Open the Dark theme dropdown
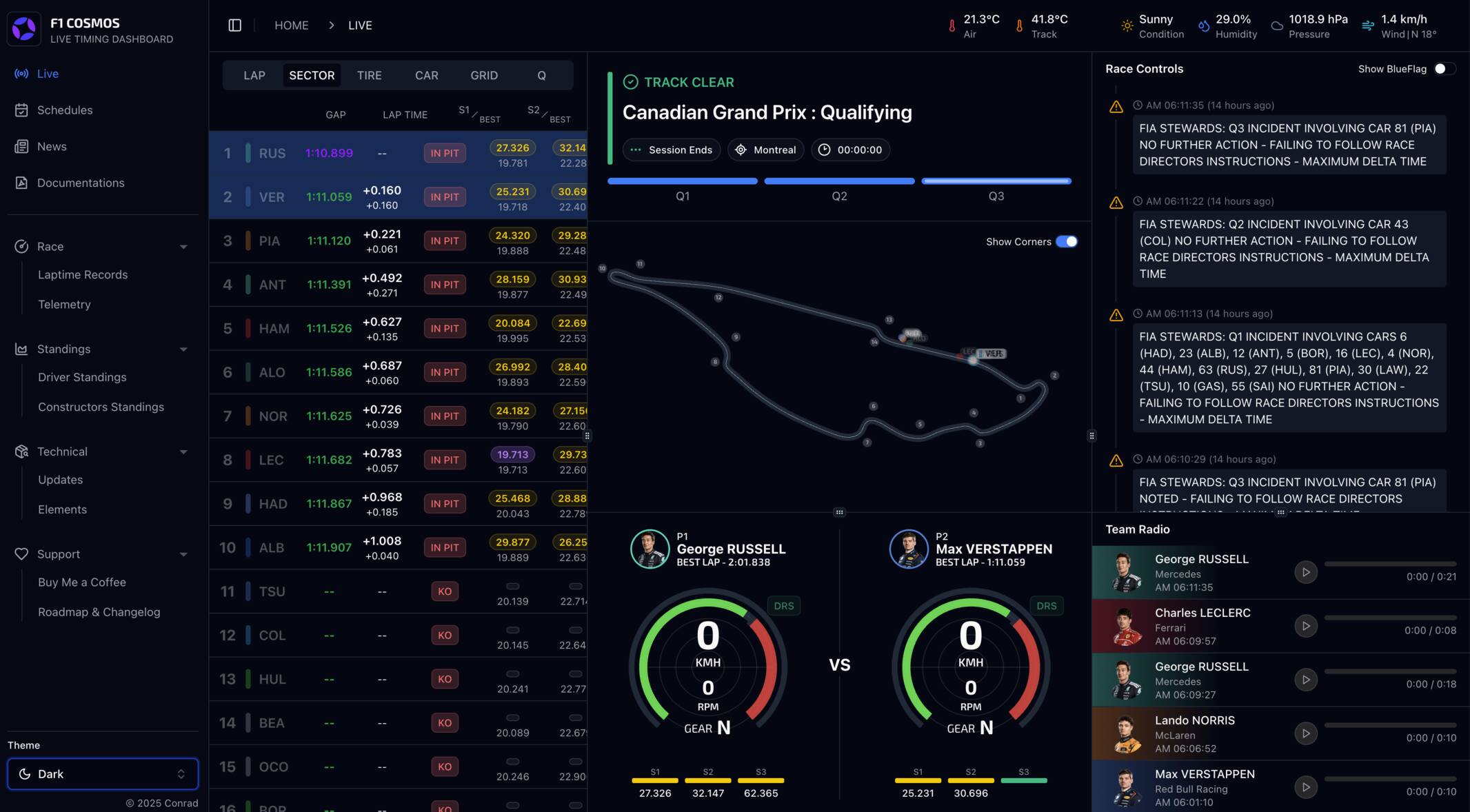Viewport: 1470px width, 812px height. (103, 774)
